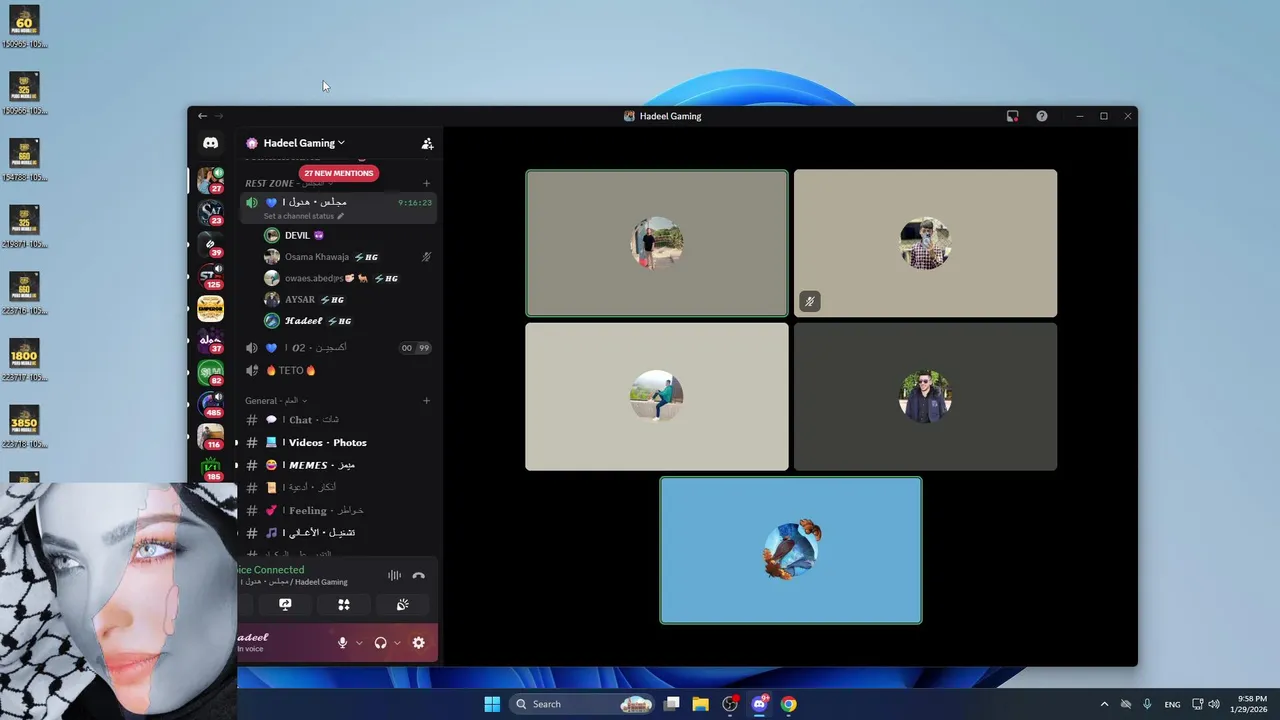Viewport: 1280px width, 720px height.
Task: Focus the green-outlined top-left video tile
Action: click(x=657, y=243)
